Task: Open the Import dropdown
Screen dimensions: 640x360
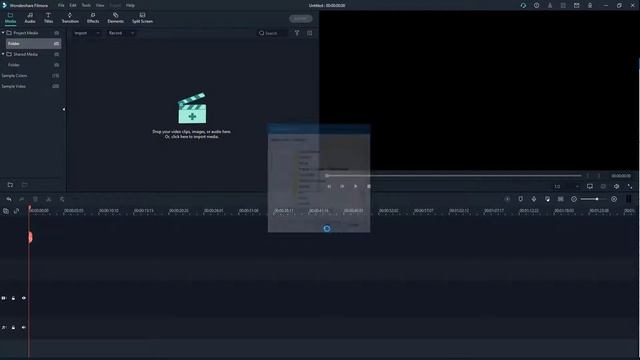Action: click(x=87, y=33)
